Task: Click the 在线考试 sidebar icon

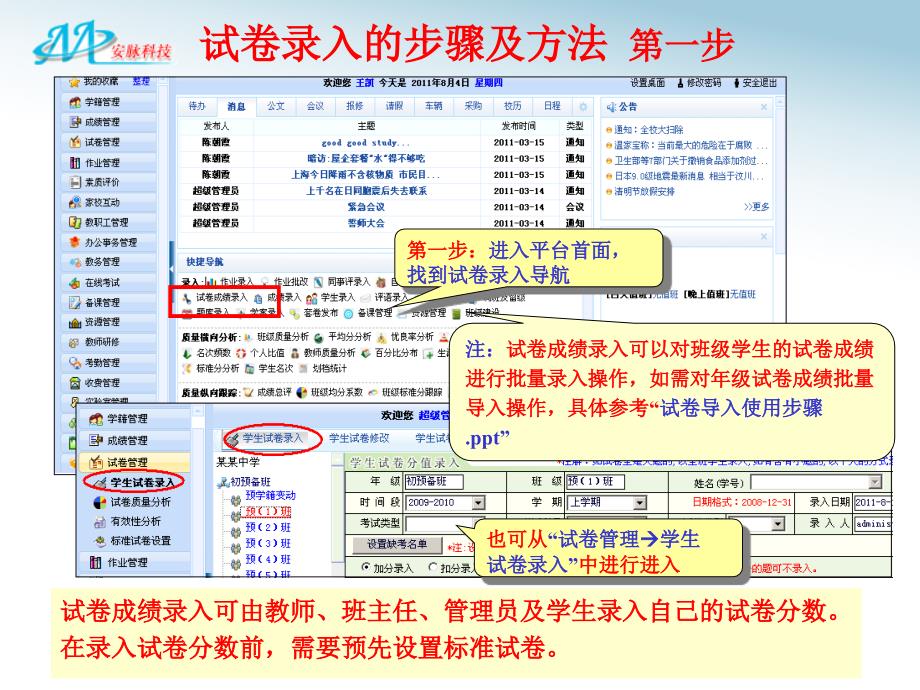Action: [75, 282]
